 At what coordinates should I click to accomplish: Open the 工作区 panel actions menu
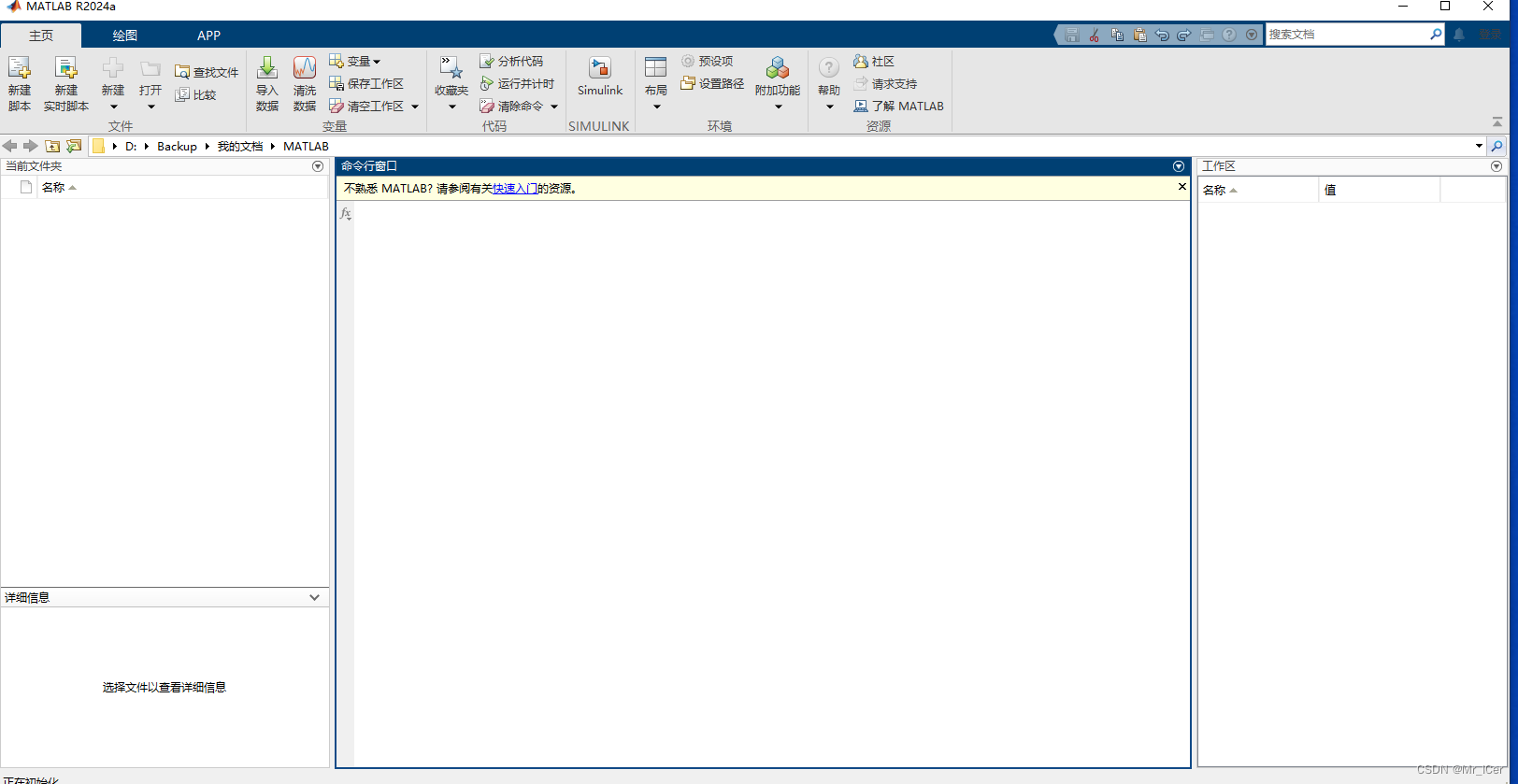(1497, 166)
